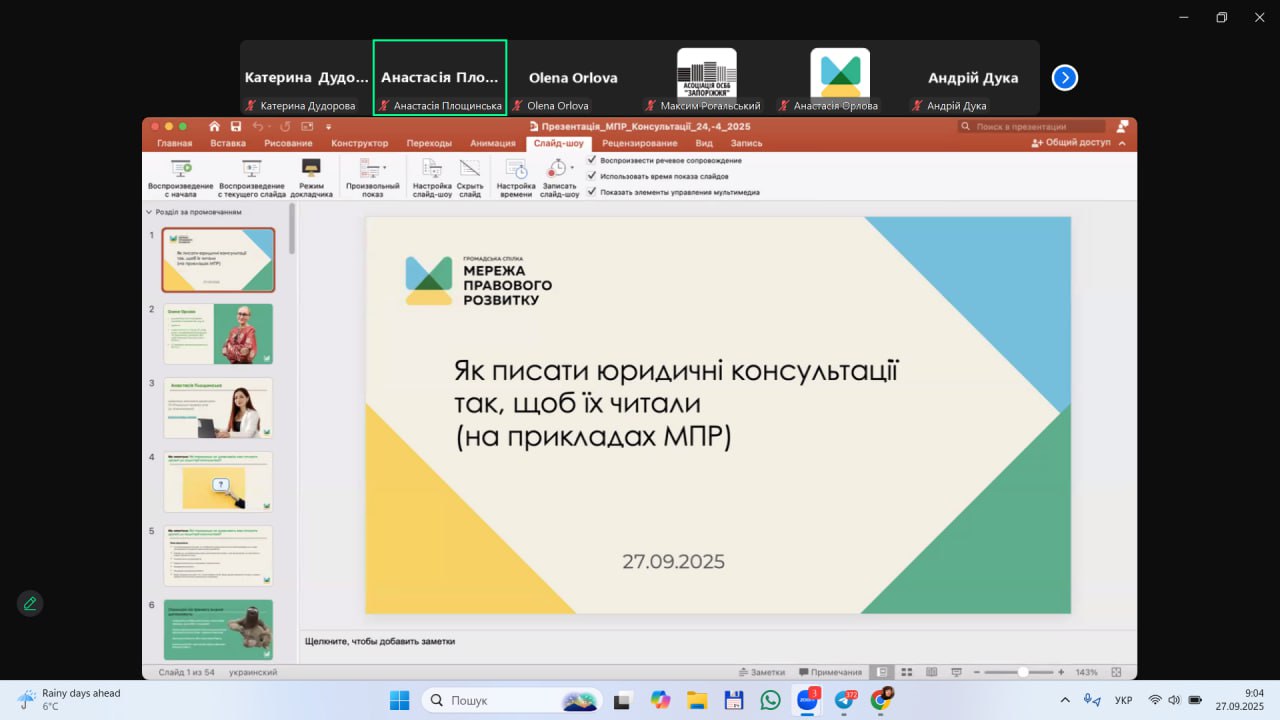This screenshot has height=720, width=1280.
Task: Switch to slide sorter view in status bar
Action: coord(907,672)
